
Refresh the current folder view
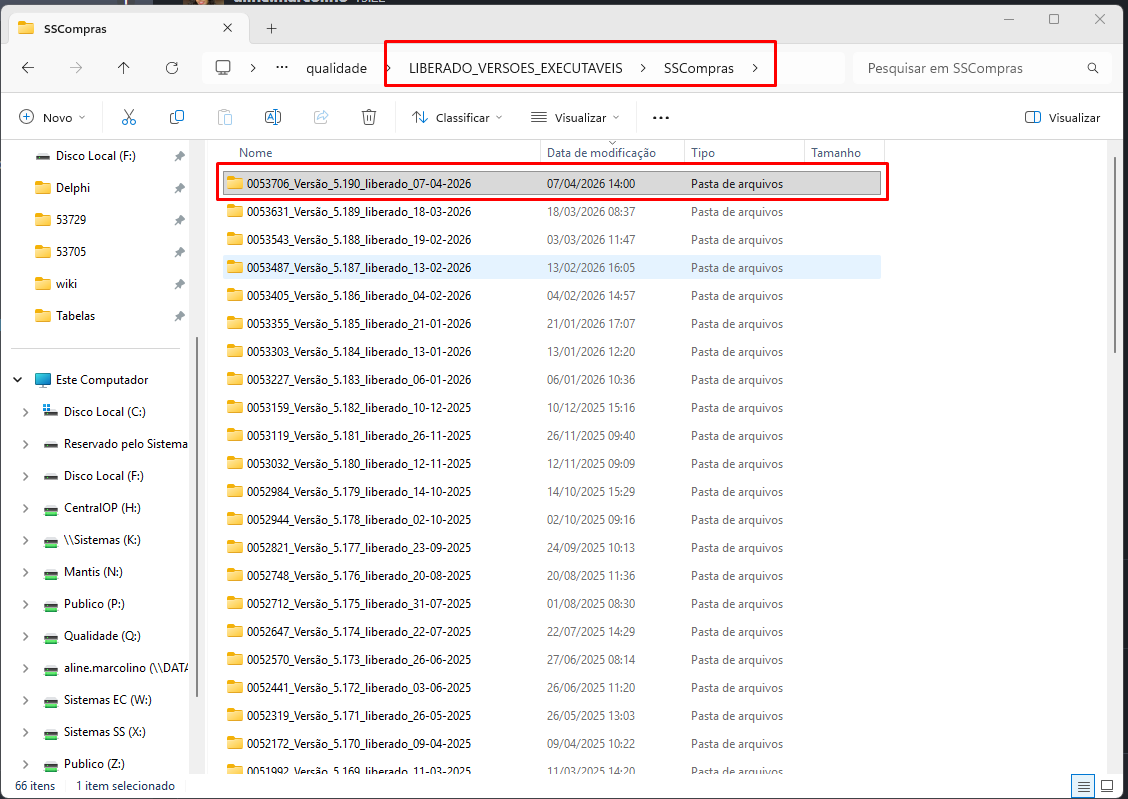click(x=172, y=68)
